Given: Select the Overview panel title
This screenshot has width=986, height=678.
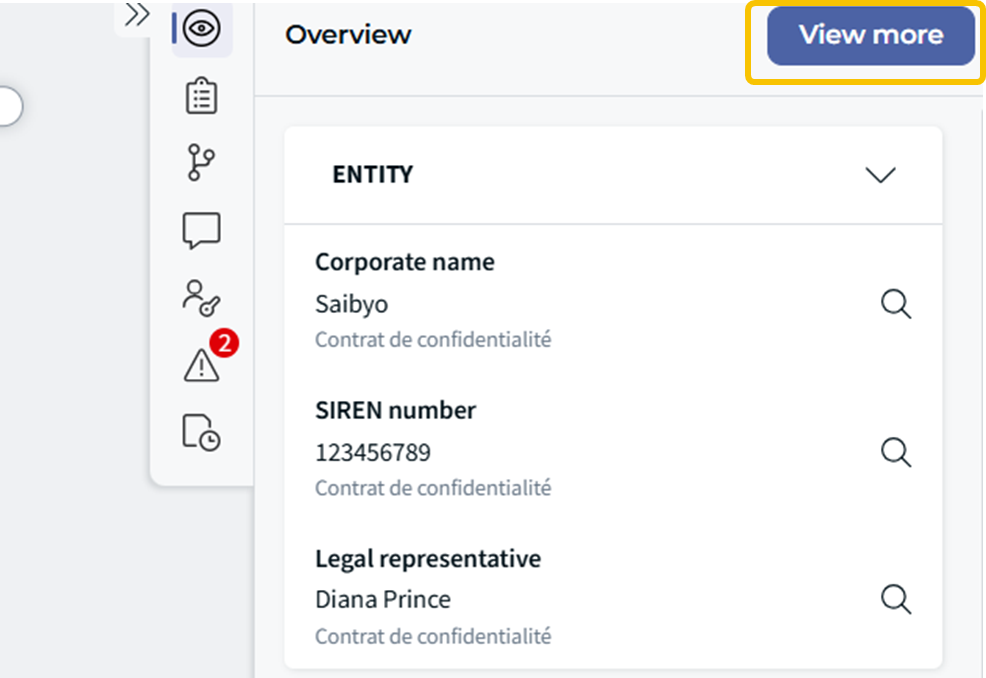Looking at the screenshot, I should [x=348, y=34].
